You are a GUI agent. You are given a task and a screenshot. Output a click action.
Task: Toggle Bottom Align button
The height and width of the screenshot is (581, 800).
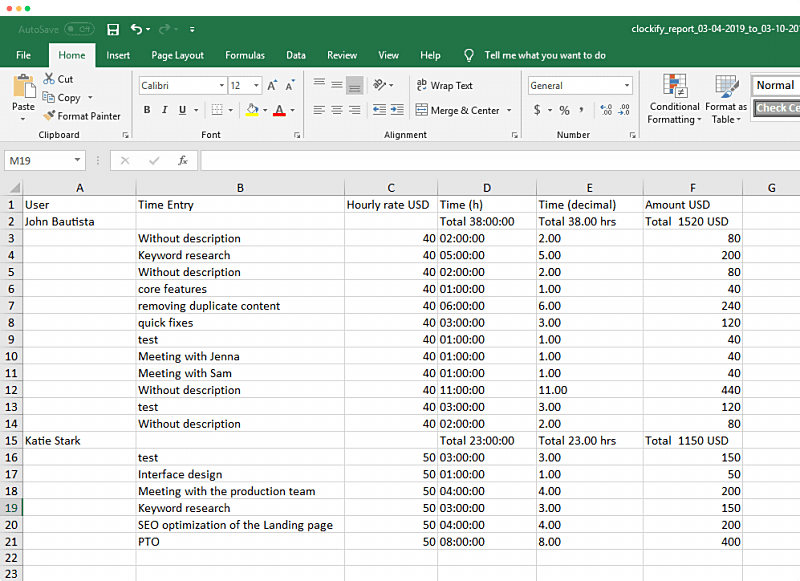pyautogui.click(x=355, y=85)
